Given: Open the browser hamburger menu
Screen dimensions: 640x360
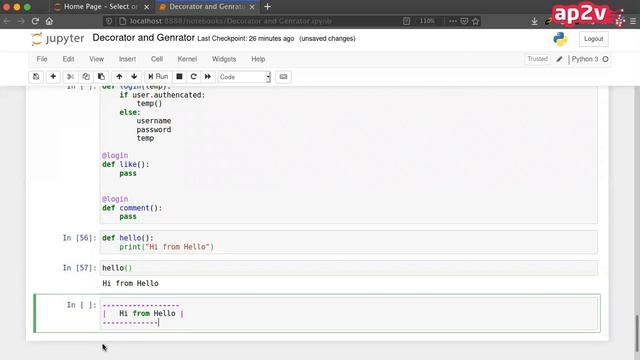Looking at the screenshot, I should click(x=633, y=21).
